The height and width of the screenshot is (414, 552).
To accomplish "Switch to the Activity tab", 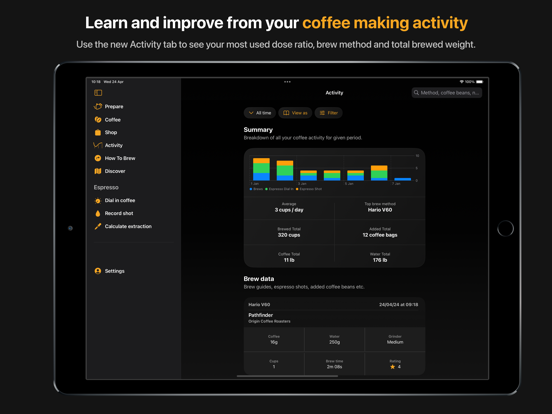I will [114, 145].
